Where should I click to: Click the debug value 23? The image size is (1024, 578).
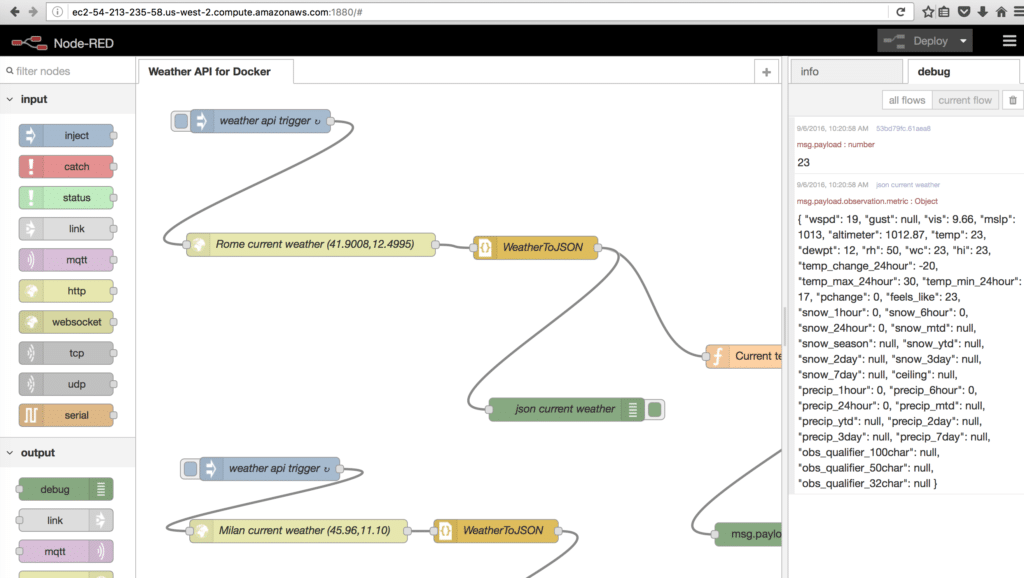pos(803,163)
